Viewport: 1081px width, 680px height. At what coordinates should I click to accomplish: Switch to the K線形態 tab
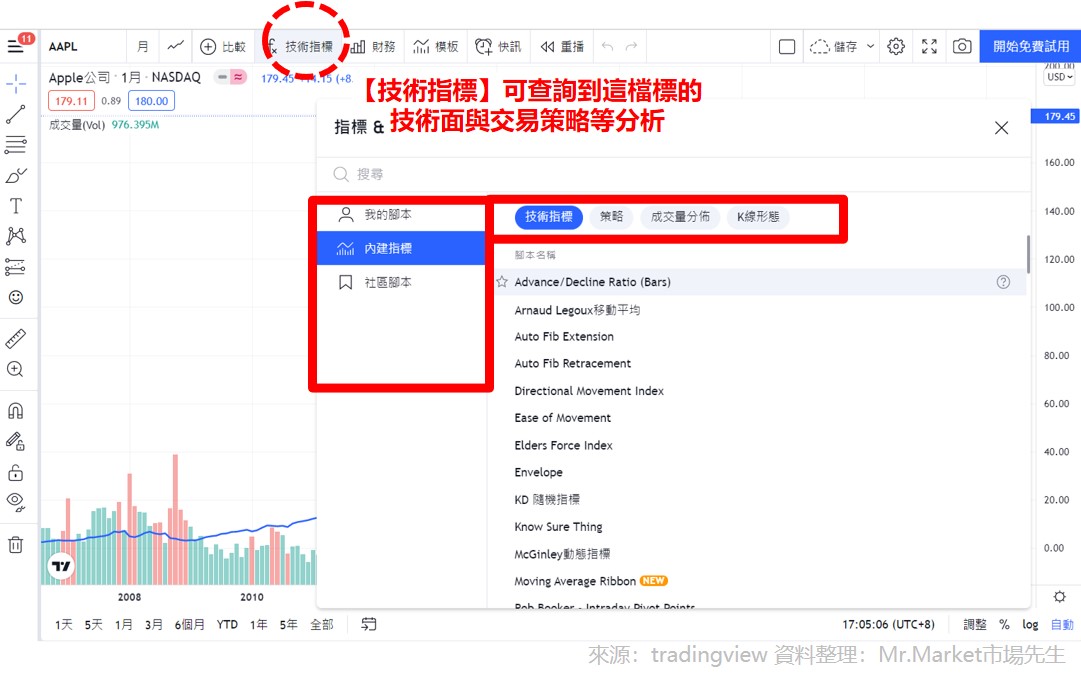coord(758,217)
